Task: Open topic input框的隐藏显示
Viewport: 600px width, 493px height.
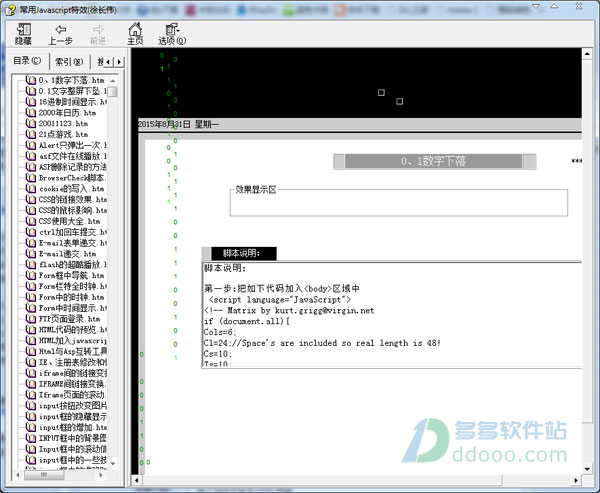Action: (x=73, y=416)
